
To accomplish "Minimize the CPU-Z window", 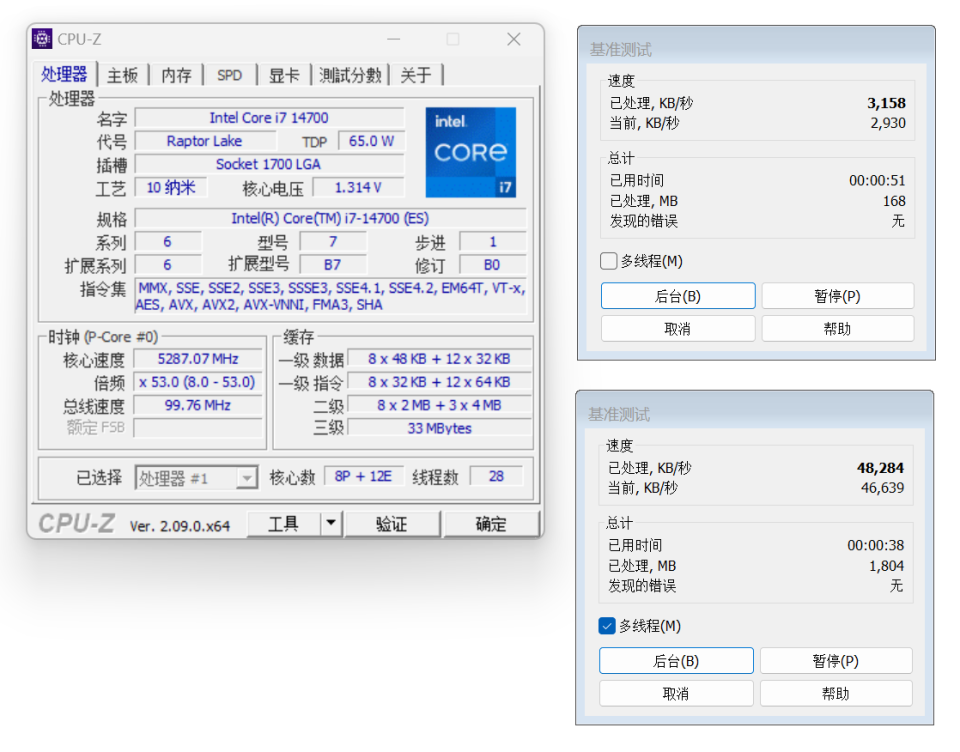I will point(394,39).
